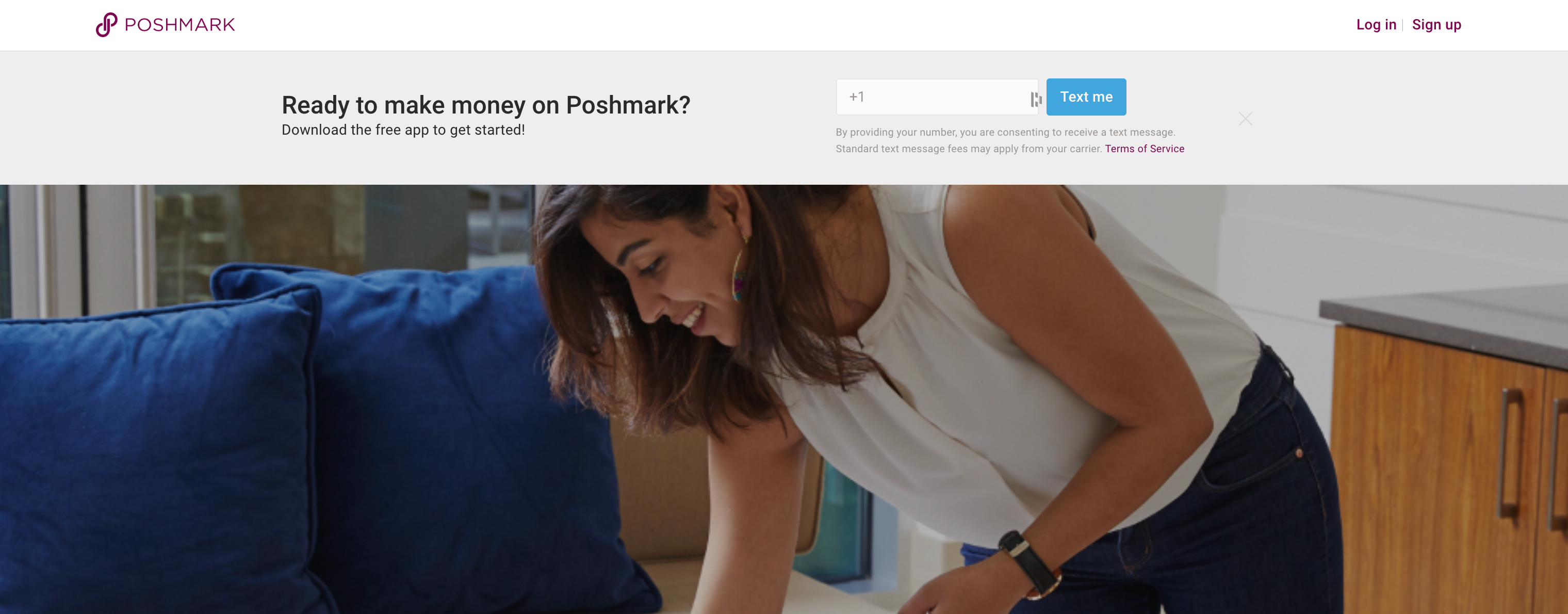Dismiss the app download banner with X
This screenshot has height=614, width=1568.
(1246, 119)
